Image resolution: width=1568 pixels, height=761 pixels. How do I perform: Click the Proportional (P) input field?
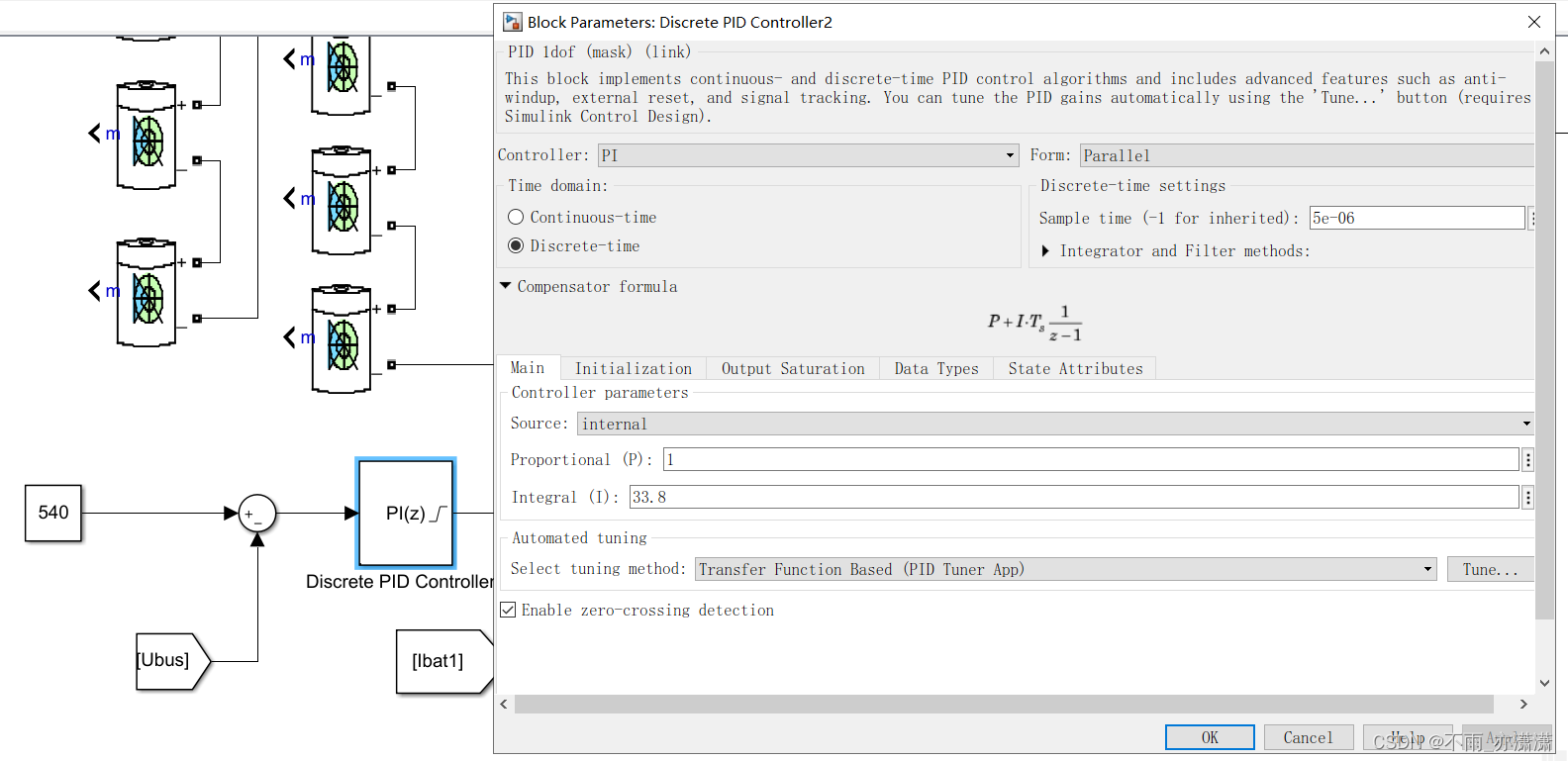(x=1091, y=459)
